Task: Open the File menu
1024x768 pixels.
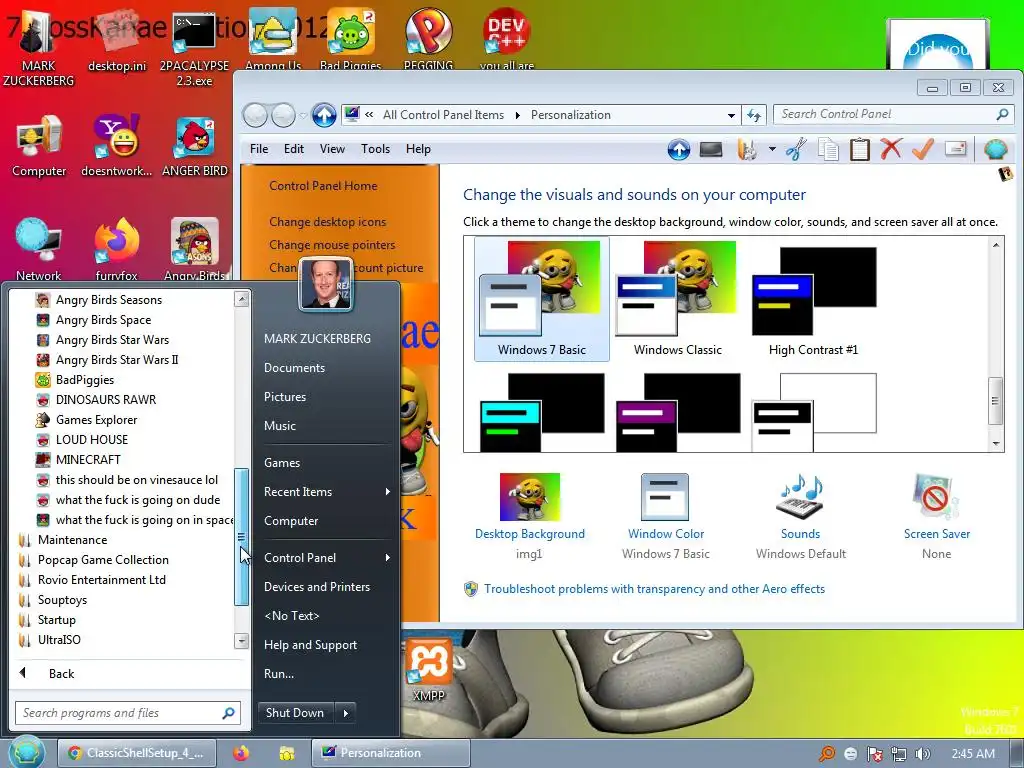Action: 259,149
